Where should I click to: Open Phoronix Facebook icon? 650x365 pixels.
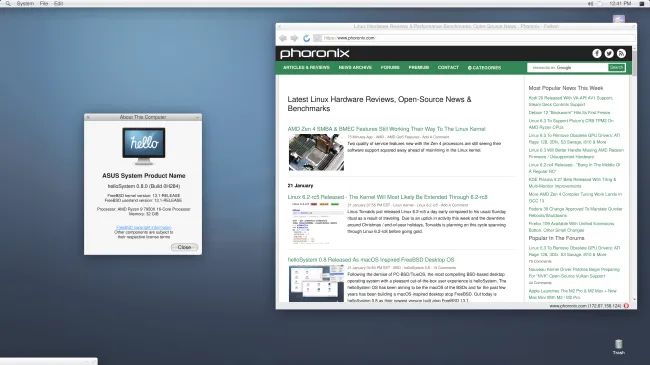click(597, 54)
